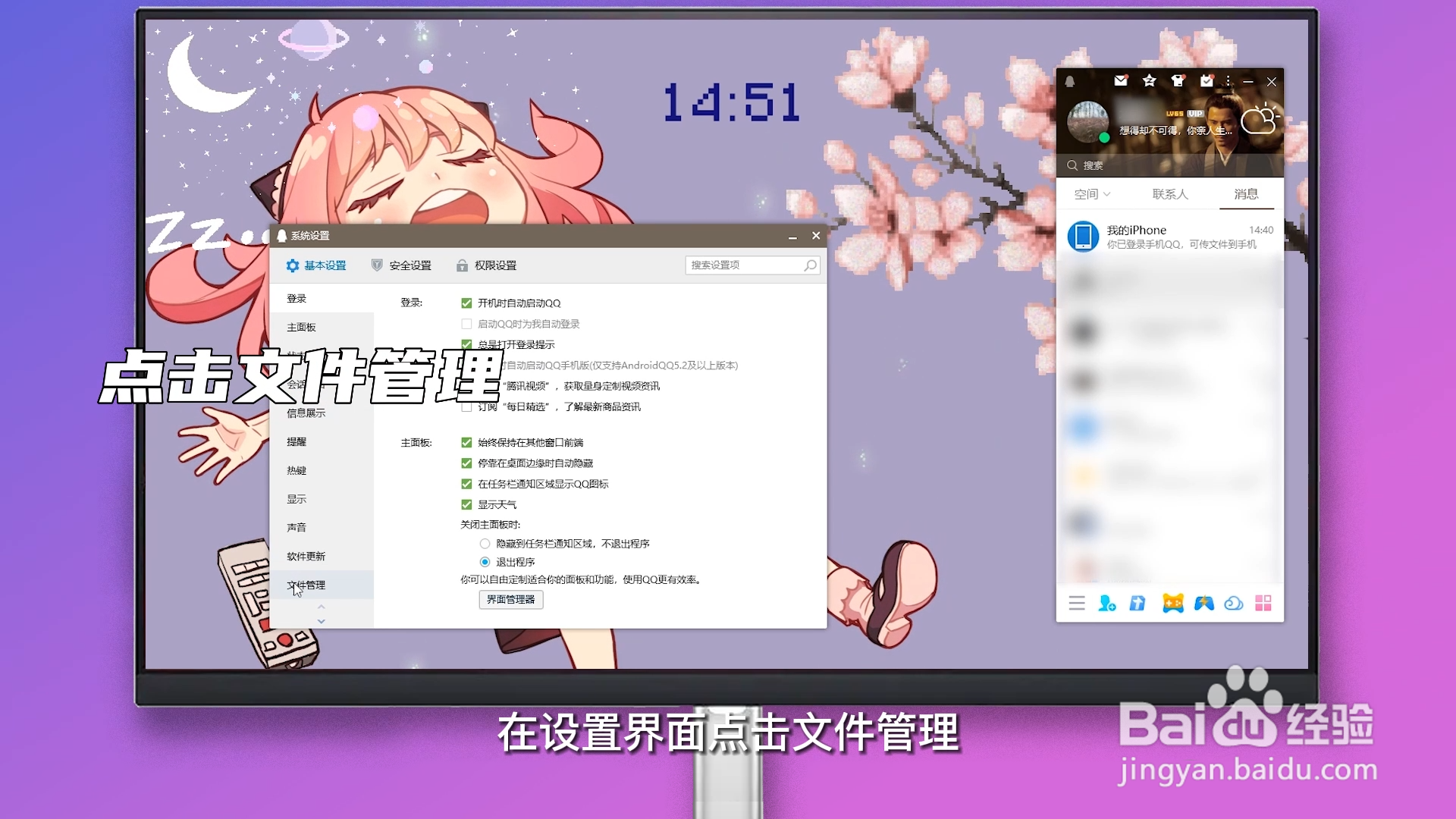Open the skin shirt icon in QQ panel
Screen dimensions: 1456x819
[1178, 80]
